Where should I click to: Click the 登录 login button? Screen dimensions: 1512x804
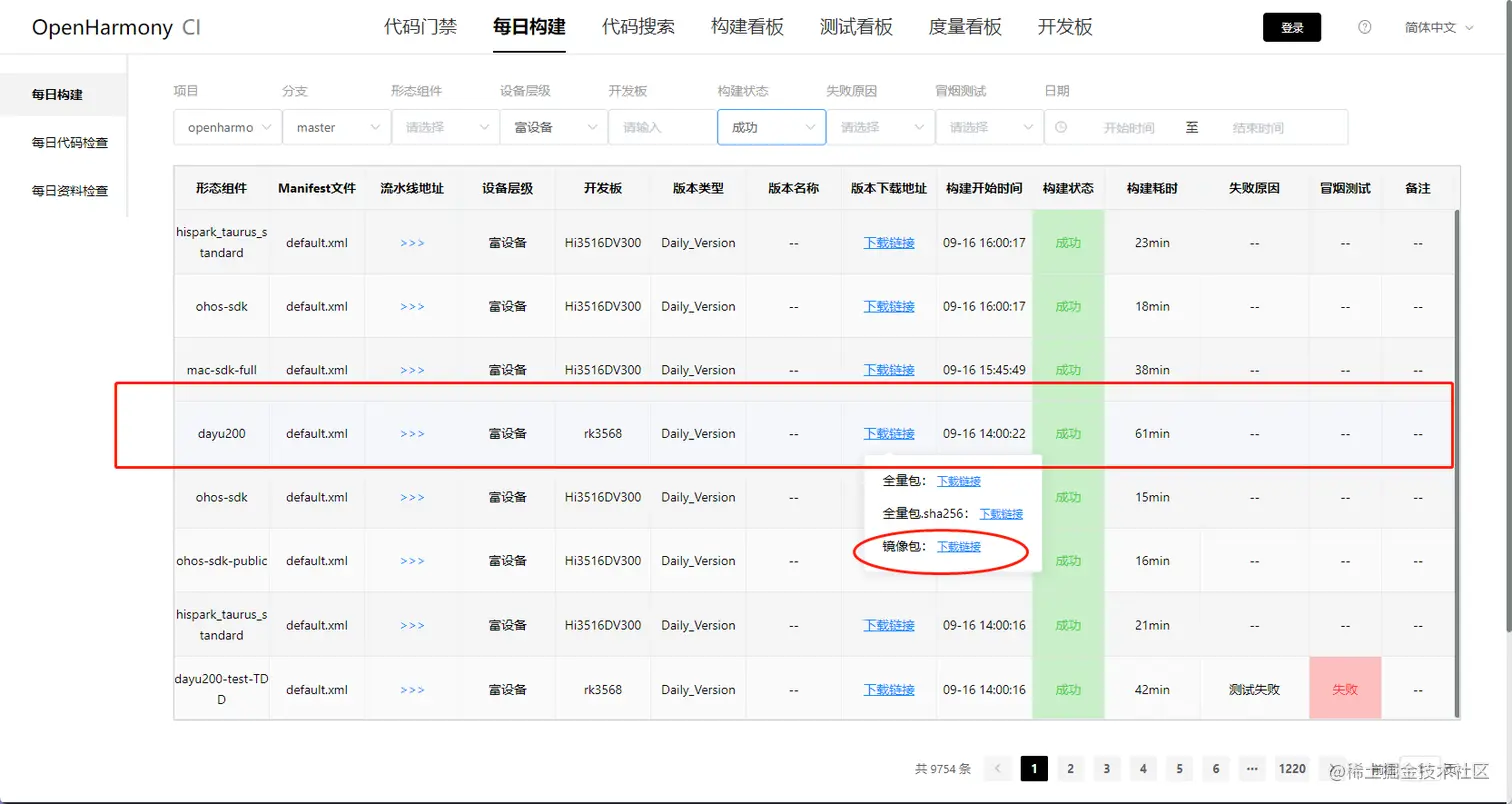pyautogui.click(x=1291, y=27)
